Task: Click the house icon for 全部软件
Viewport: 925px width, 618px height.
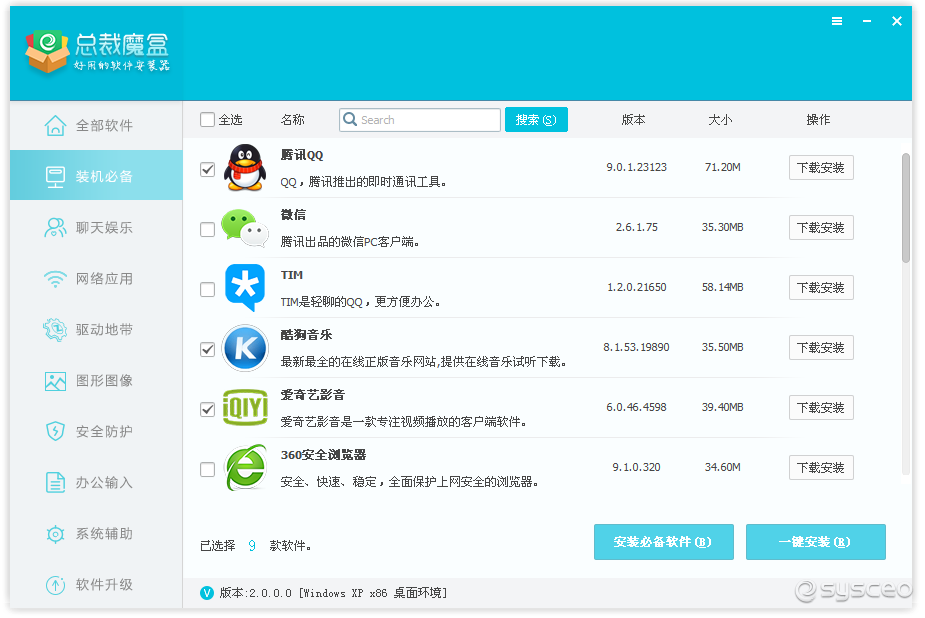Action: 55,125
